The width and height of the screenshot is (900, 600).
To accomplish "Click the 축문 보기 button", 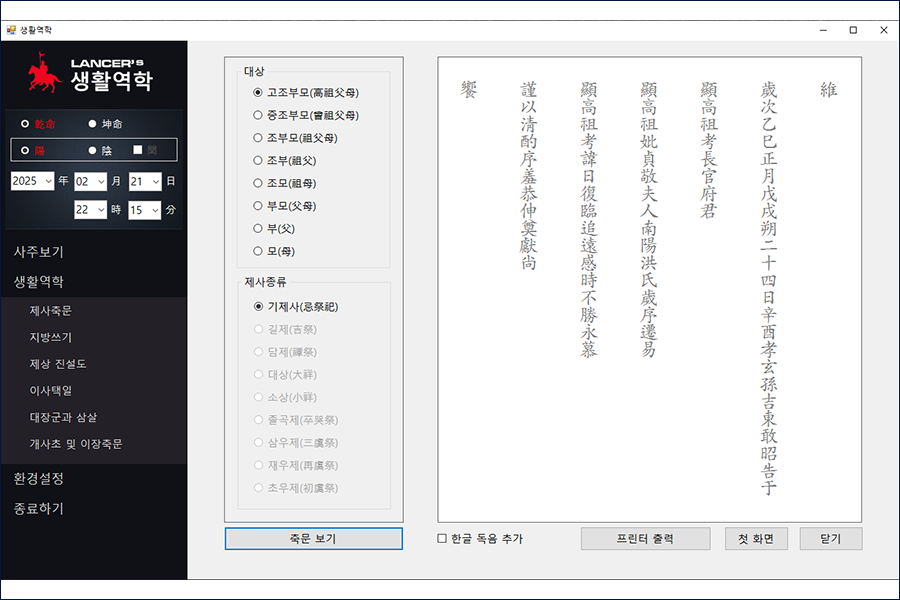I will 313,539.
